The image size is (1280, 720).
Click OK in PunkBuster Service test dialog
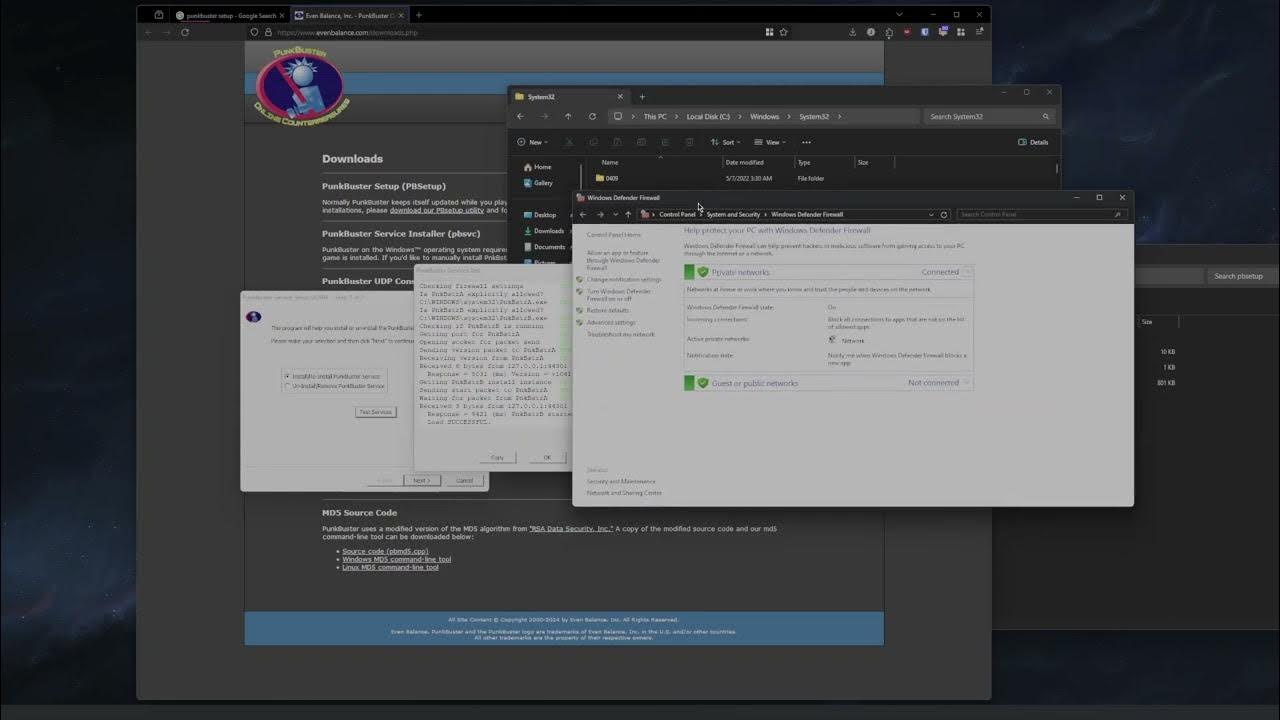pos(547,457)
